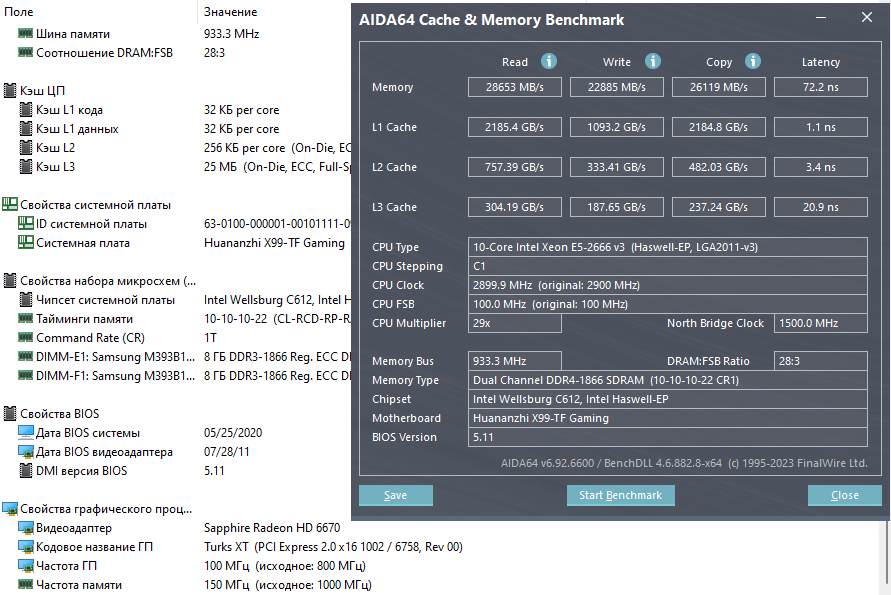The image size is (891, 595).
Task: Click the info icon next to Copy
Action: point(753,62)
